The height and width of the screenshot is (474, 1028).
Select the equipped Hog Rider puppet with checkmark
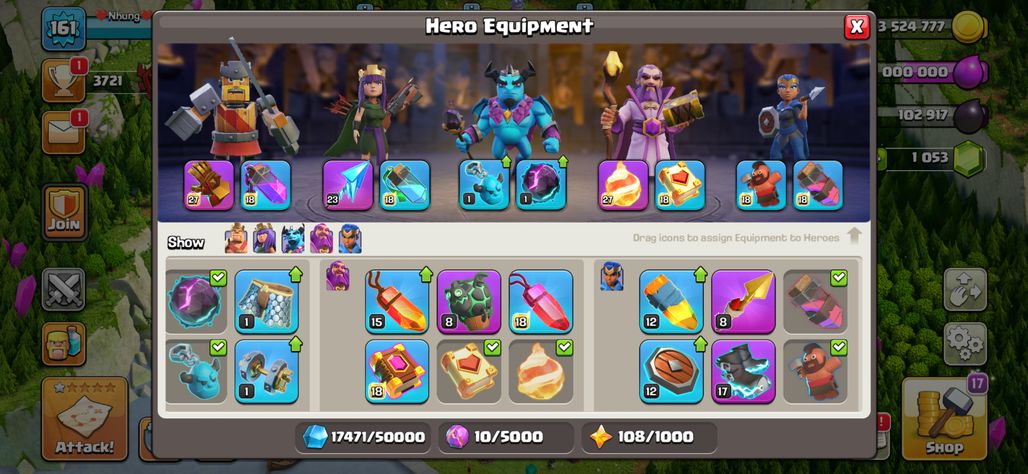pyautogui.click(x=815, y=371)
